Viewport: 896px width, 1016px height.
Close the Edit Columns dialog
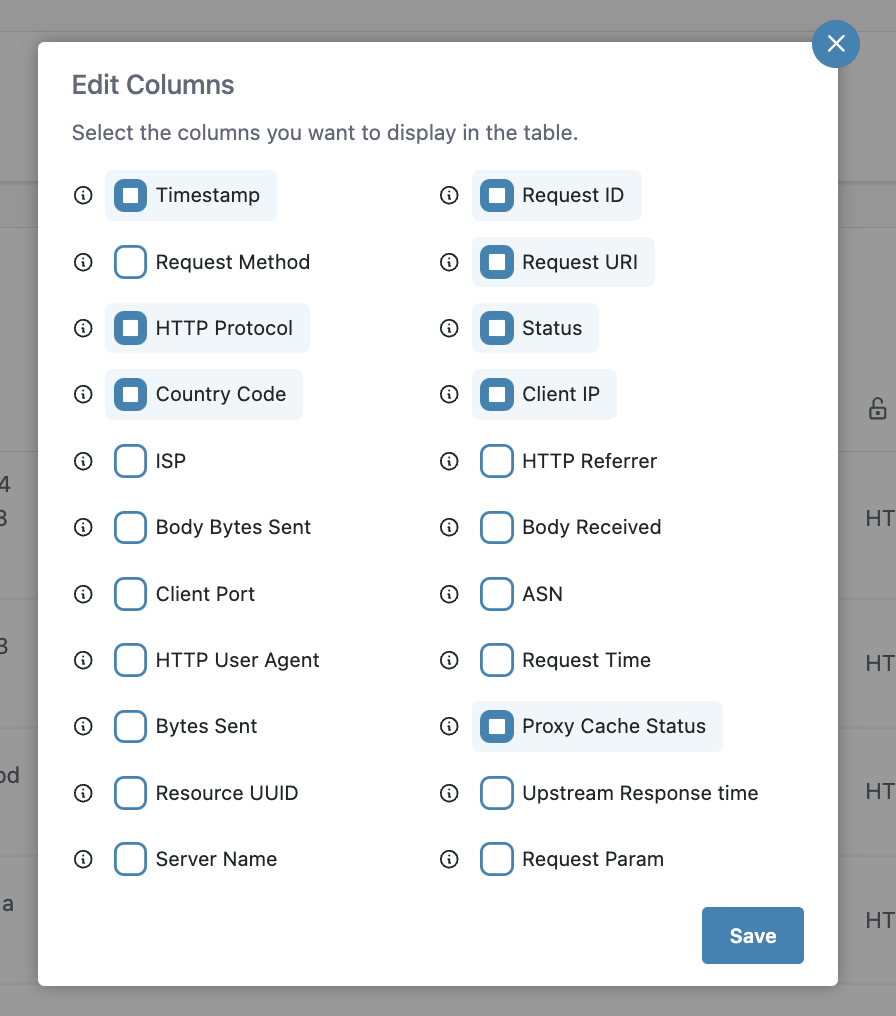[836, 44]
